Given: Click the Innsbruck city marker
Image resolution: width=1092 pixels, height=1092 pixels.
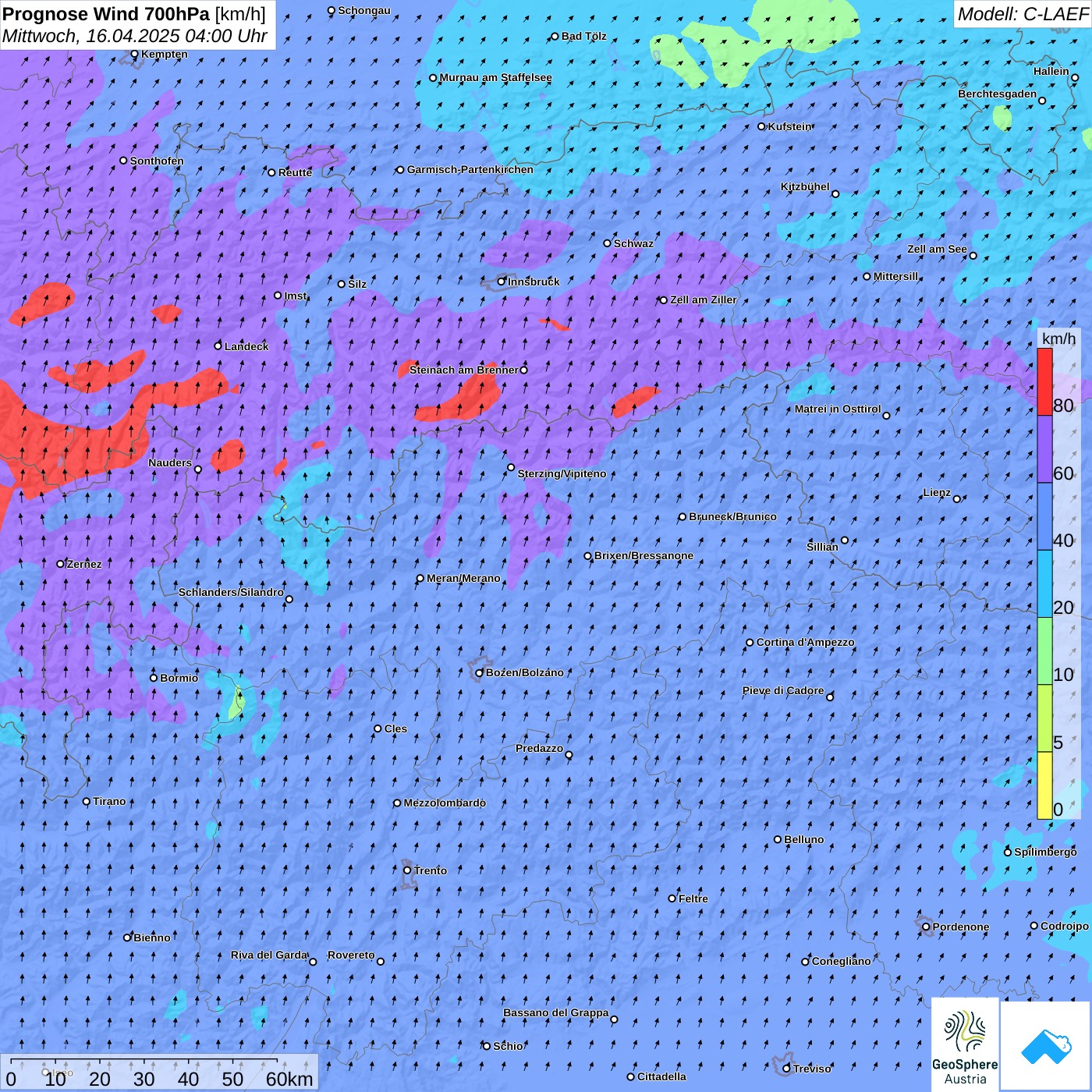Looking at the screenshot, I should (502, 282).
